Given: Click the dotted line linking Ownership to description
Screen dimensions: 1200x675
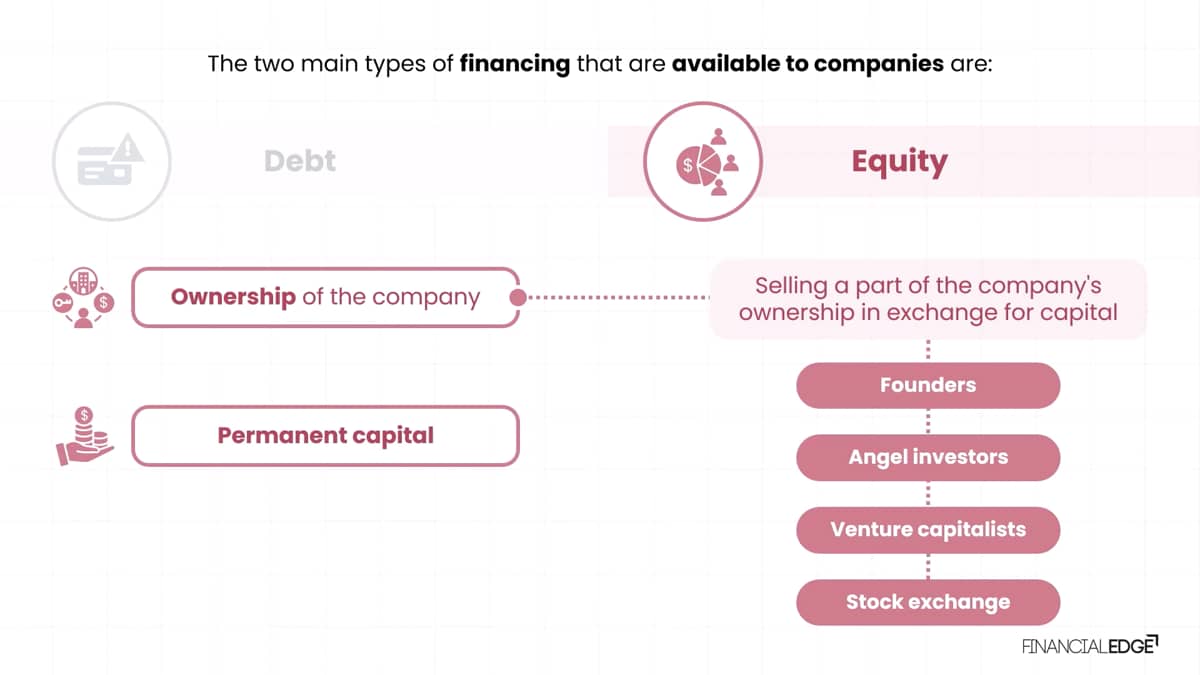Looking at the screenshot, I should 619,297.
